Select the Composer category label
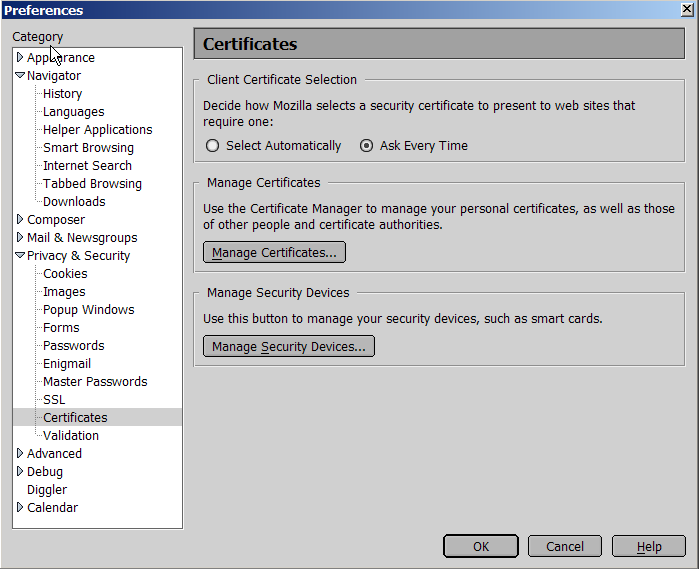 [x=56, y=219]
